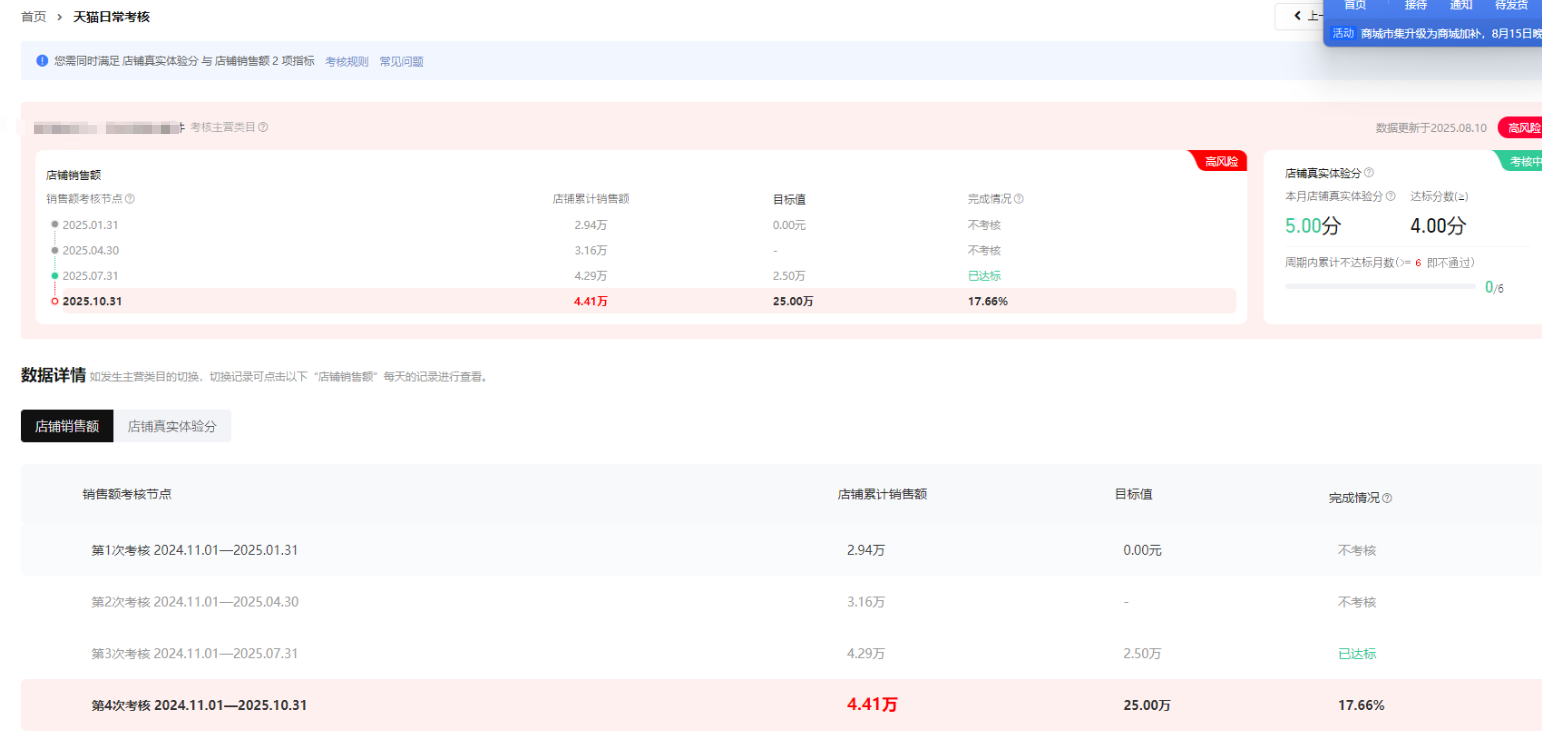Open 接待 in the top floating bar
This screenshot has width=1542, height=747.
[1415, 5]
